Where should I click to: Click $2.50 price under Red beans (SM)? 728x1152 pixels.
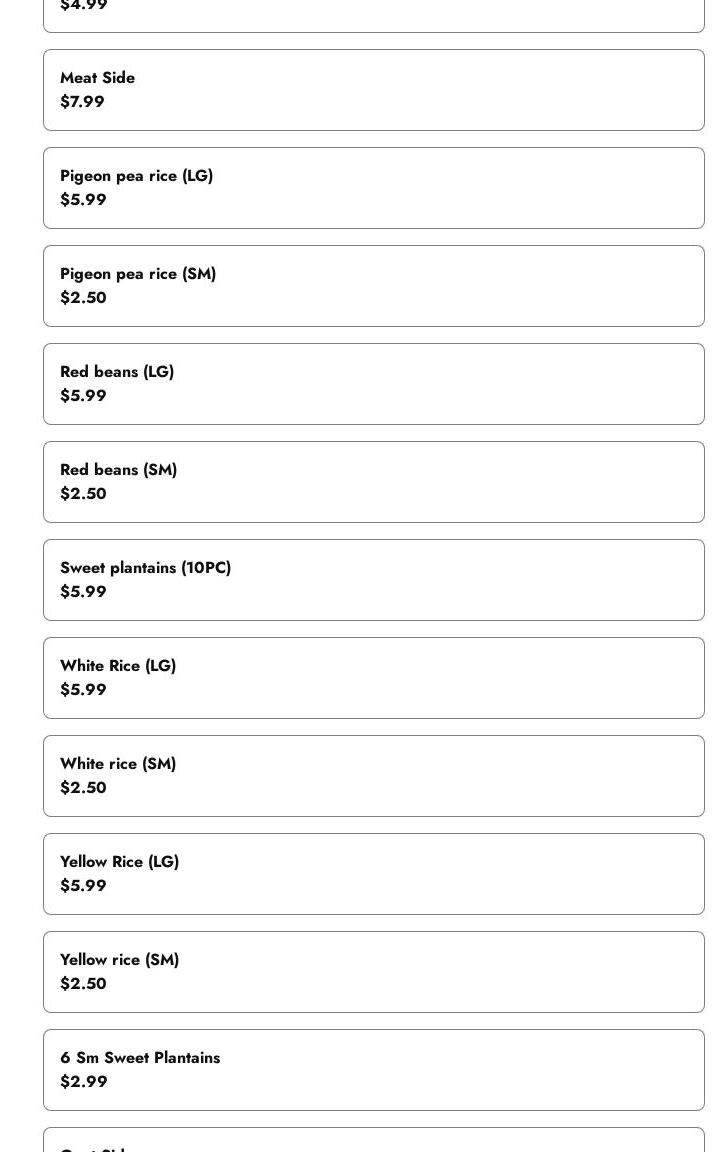pyautogui.click(x=83, y=494)
